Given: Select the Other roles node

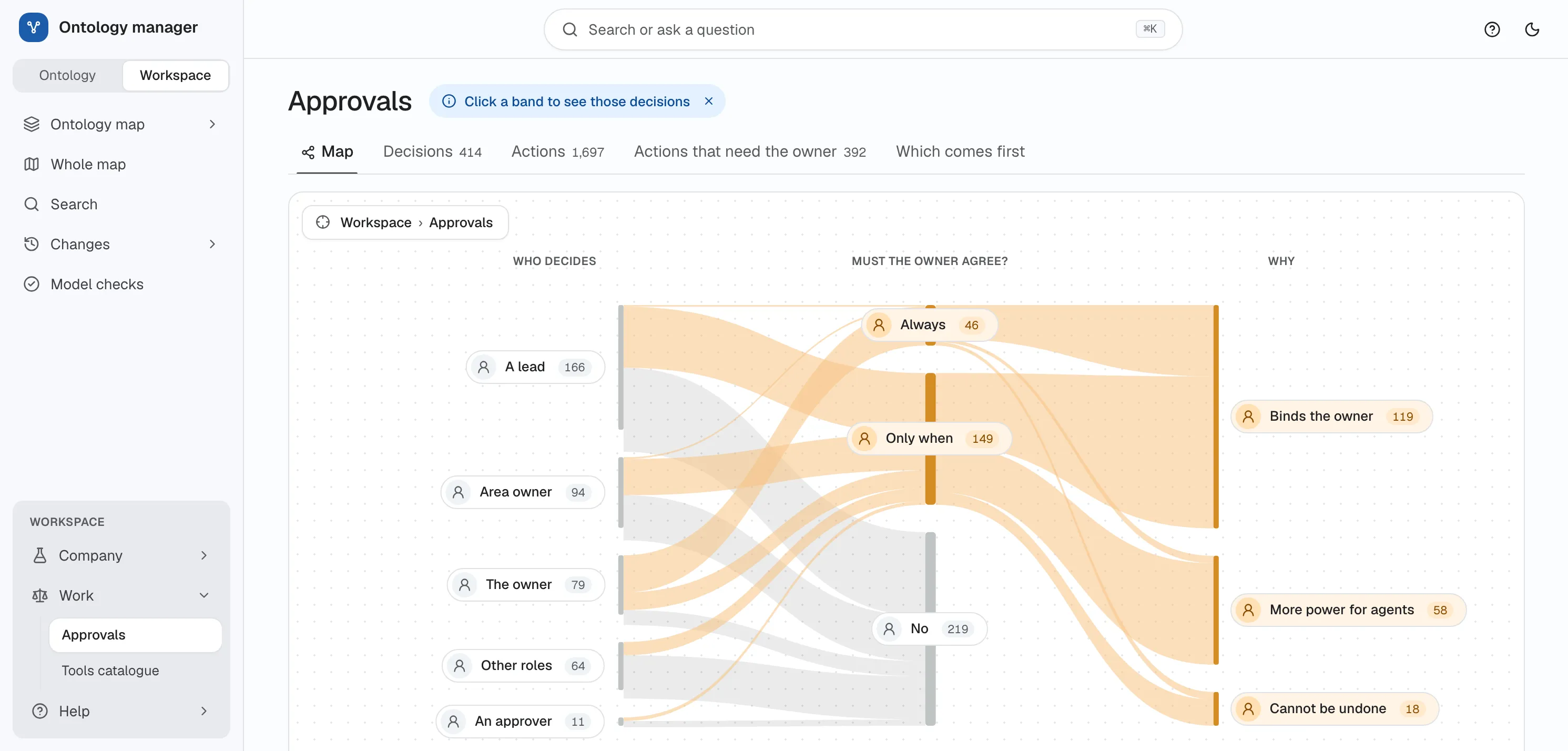Looking at the screenshot, I should pyautogui.click(x=523, y=666).
